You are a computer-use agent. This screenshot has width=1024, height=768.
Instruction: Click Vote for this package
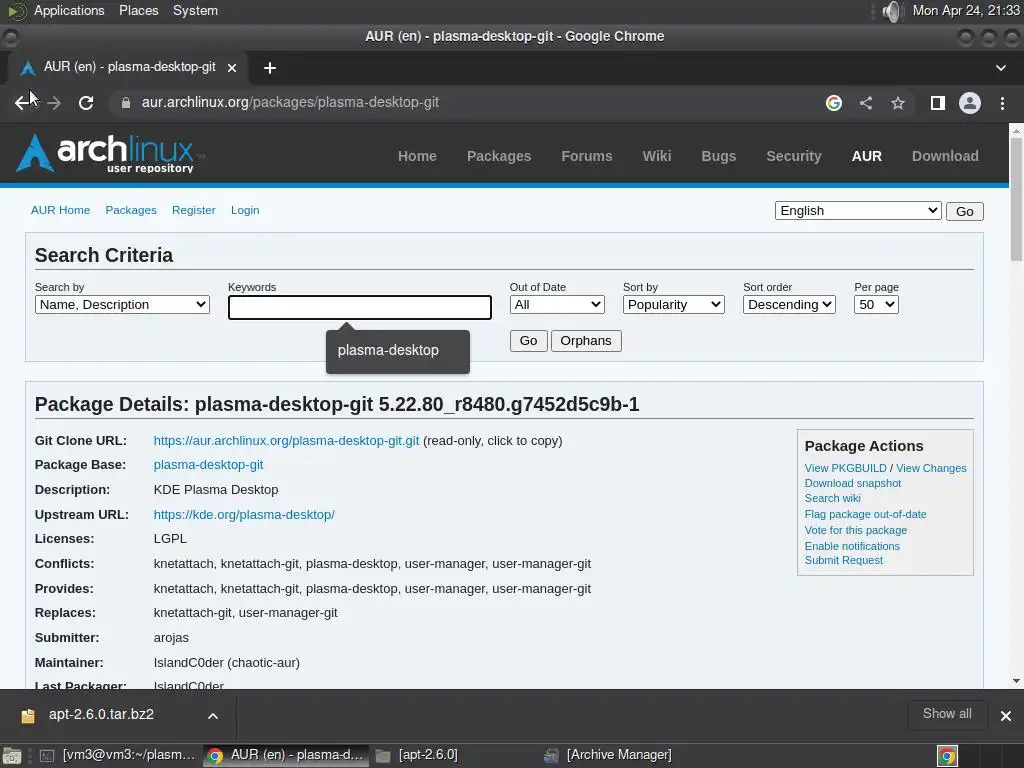click(x=856, y=530)
